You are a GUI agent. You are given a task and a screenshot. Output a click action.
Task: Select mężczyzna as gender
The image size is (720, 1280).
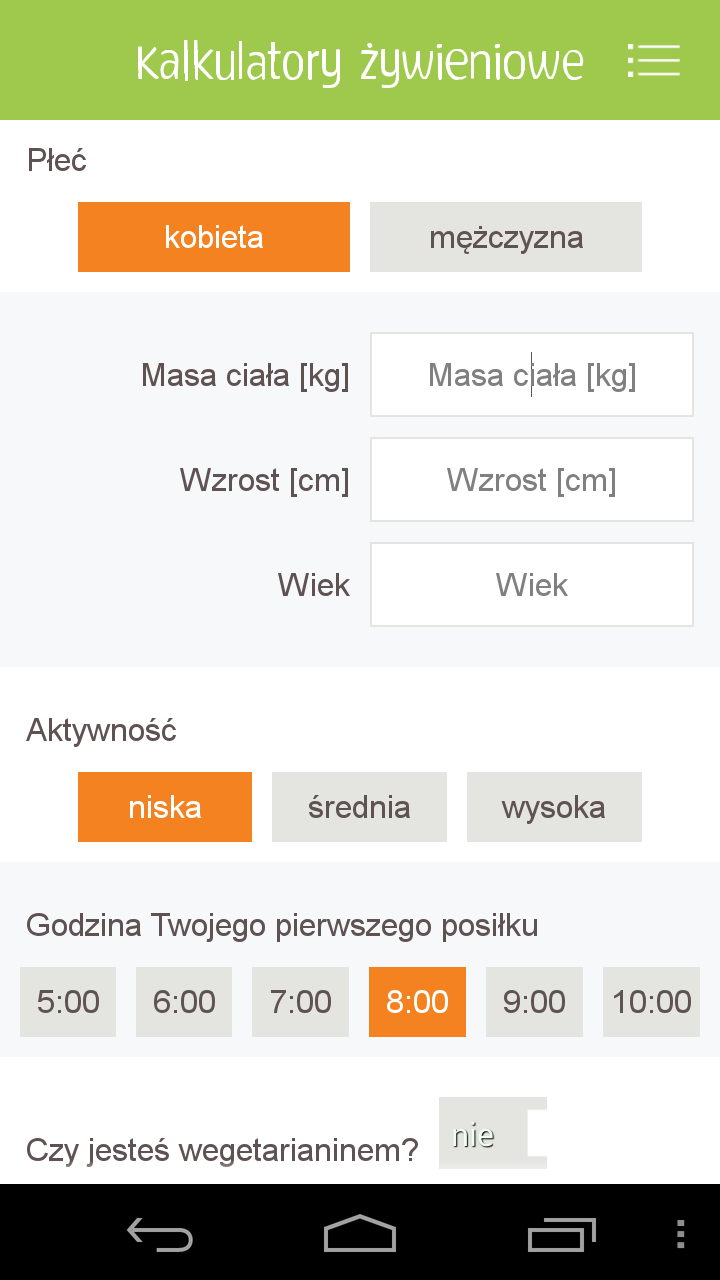[506, 237]
